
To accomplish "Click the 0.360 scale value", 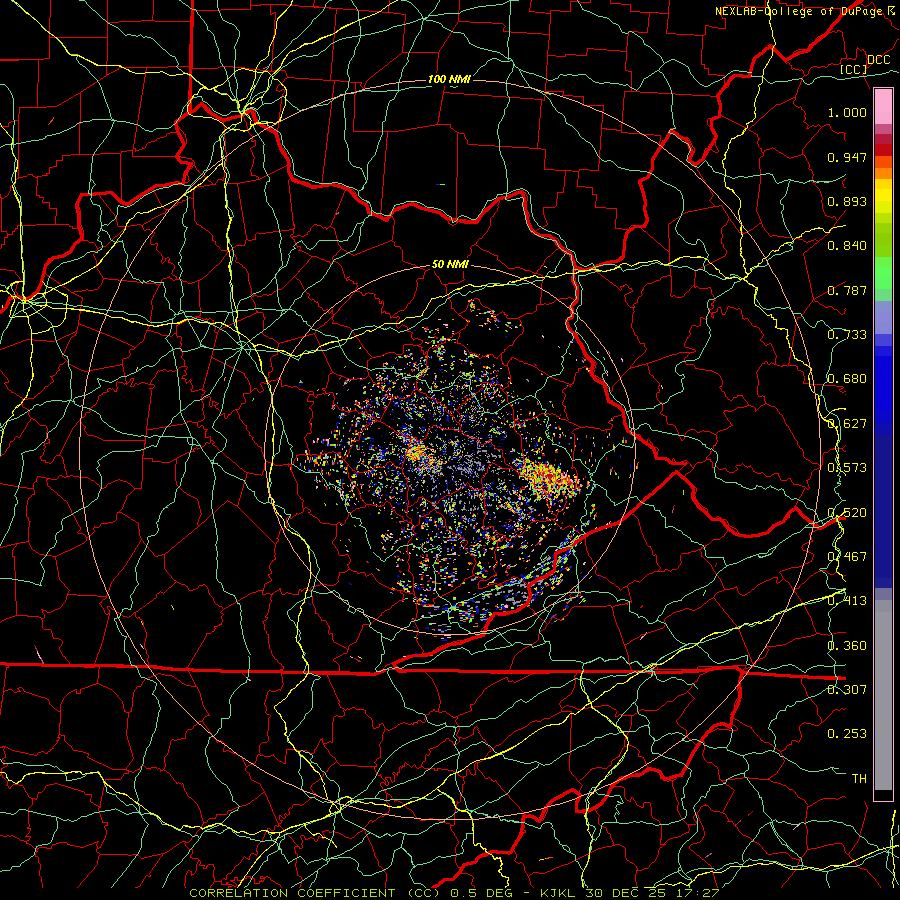I will pos(847,646).
